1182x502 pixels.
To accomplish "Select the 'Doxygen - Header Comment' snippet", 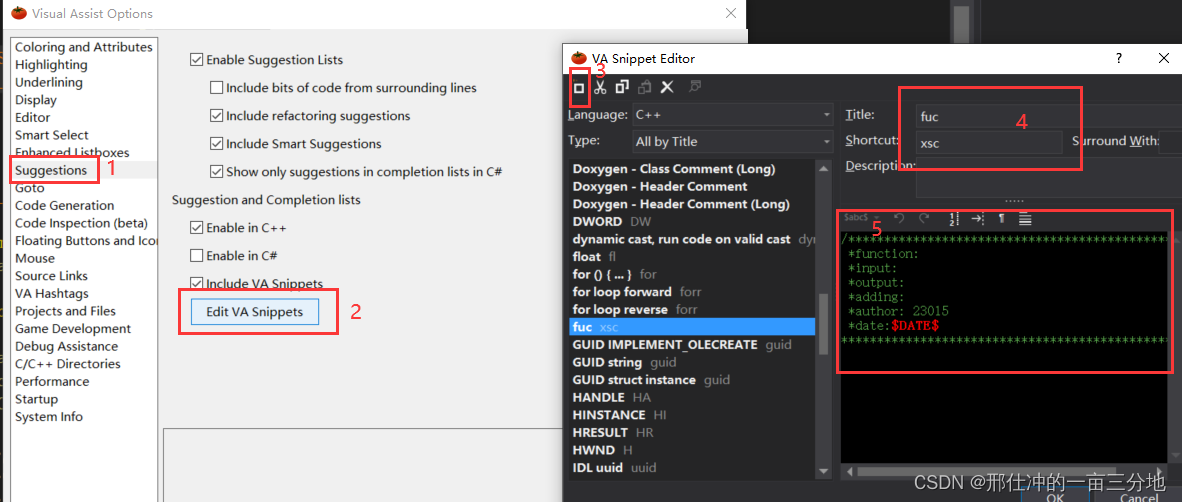I will (x=692, y=186).
